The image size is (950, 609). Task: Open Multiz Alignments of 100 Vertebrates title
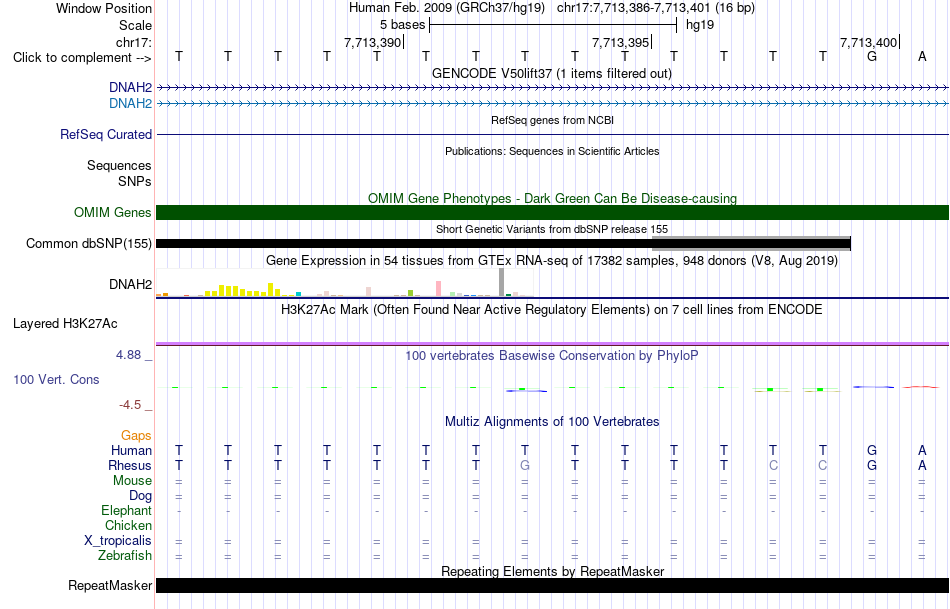click(x=552, y=421)
